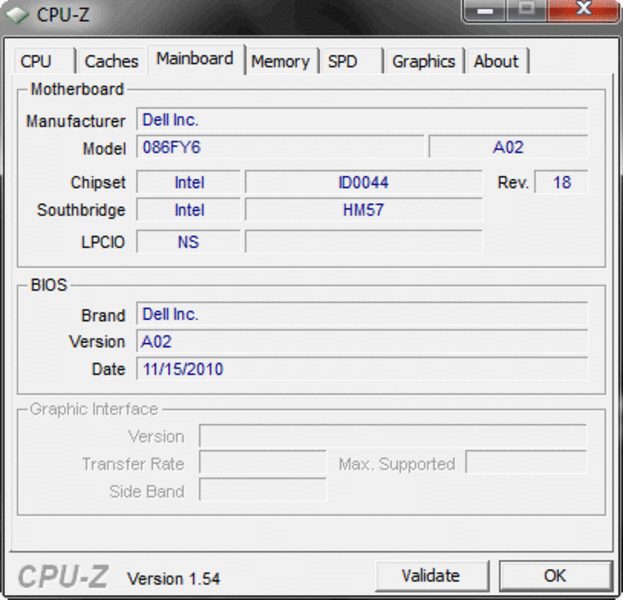Click the Model field 086FY6
Viewport: 623px width, 600px height.
(x=280, y=147)
